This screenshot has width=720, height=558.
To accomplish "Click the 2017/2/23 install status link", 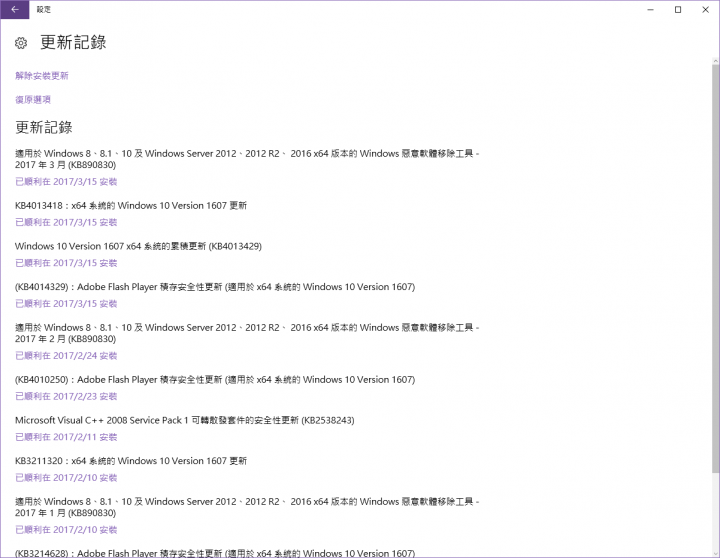I will pyautogui.click(x=66, y=396).
